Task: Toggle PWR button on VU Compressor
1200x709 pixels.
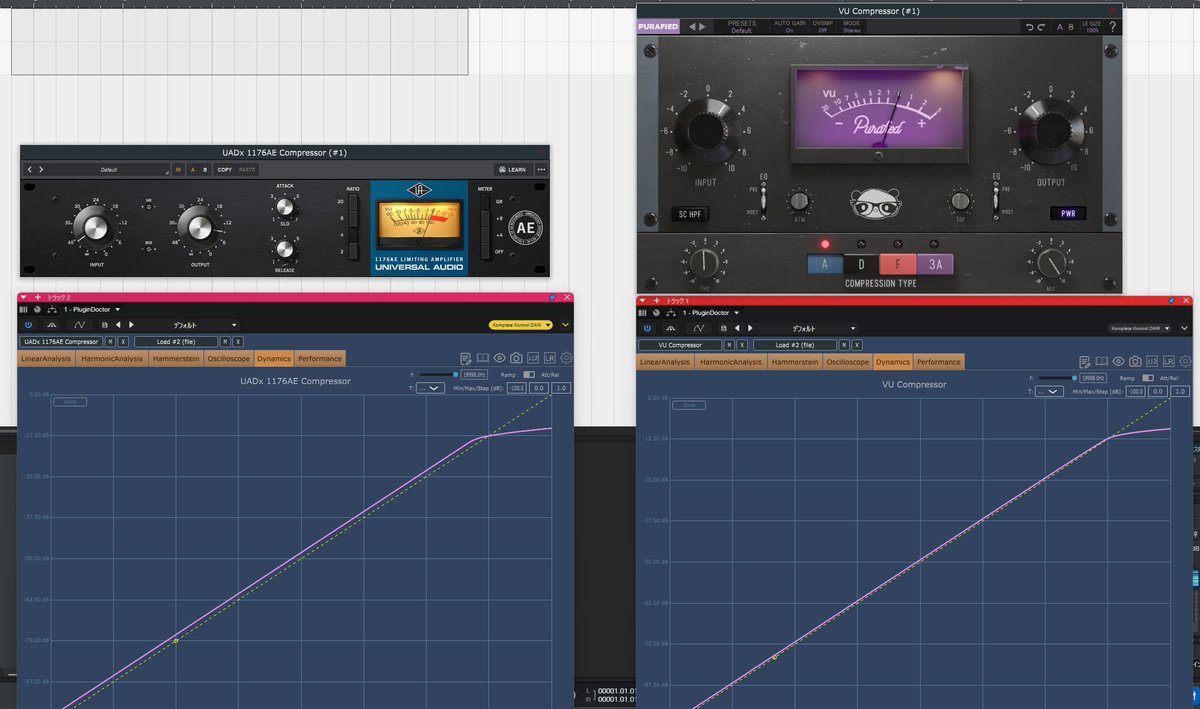Action: (x=1067, y=213)
